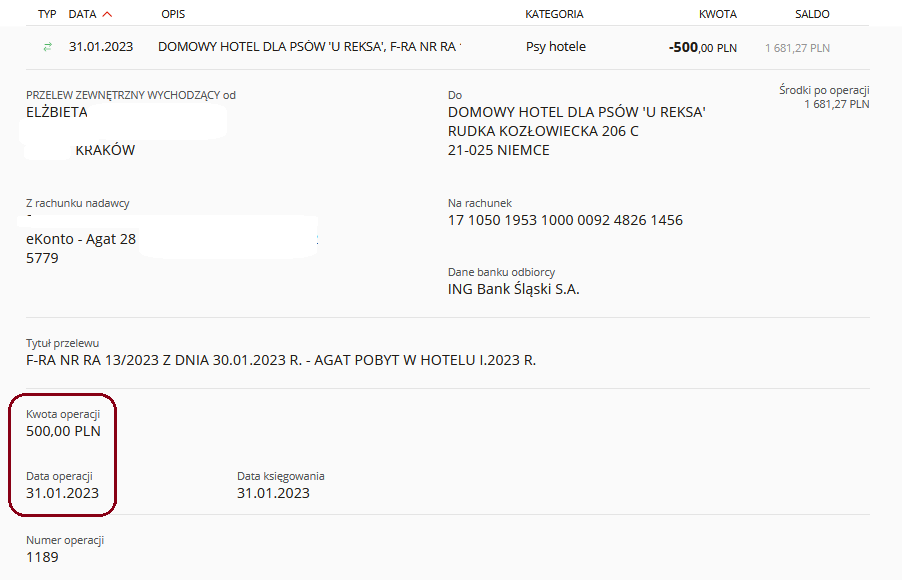Click operation number 1189
Viewport: 902px width, 580px height.
[x=42, y=557]
